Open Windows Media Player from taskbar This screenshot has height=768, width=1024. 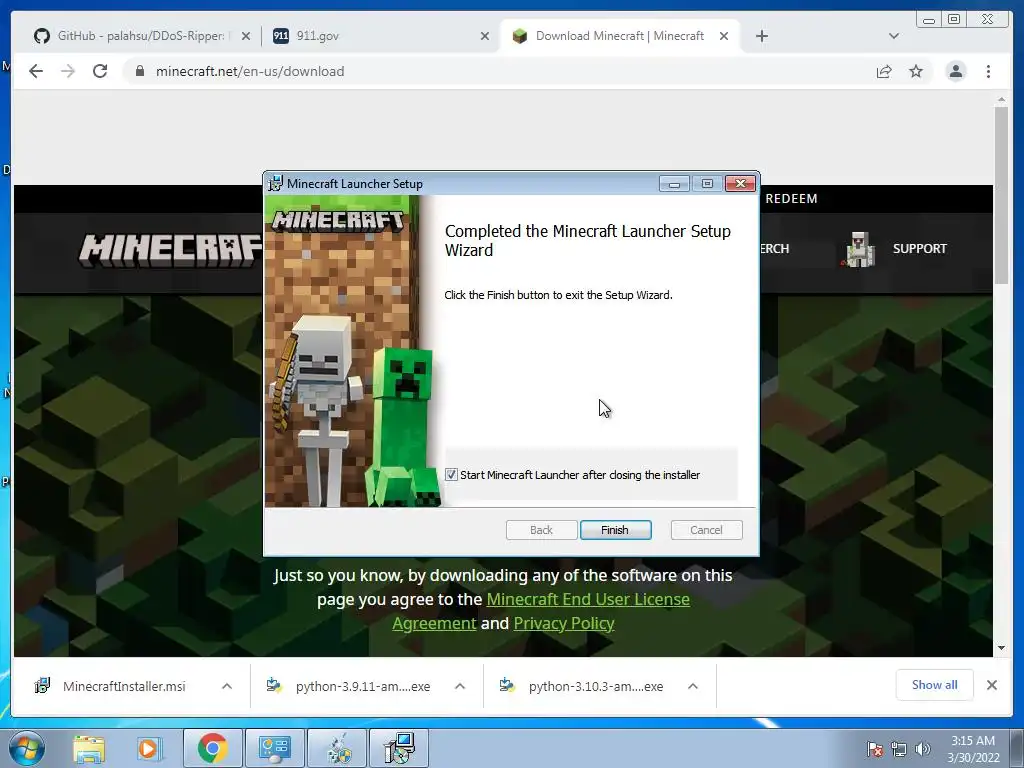[149, 748]
